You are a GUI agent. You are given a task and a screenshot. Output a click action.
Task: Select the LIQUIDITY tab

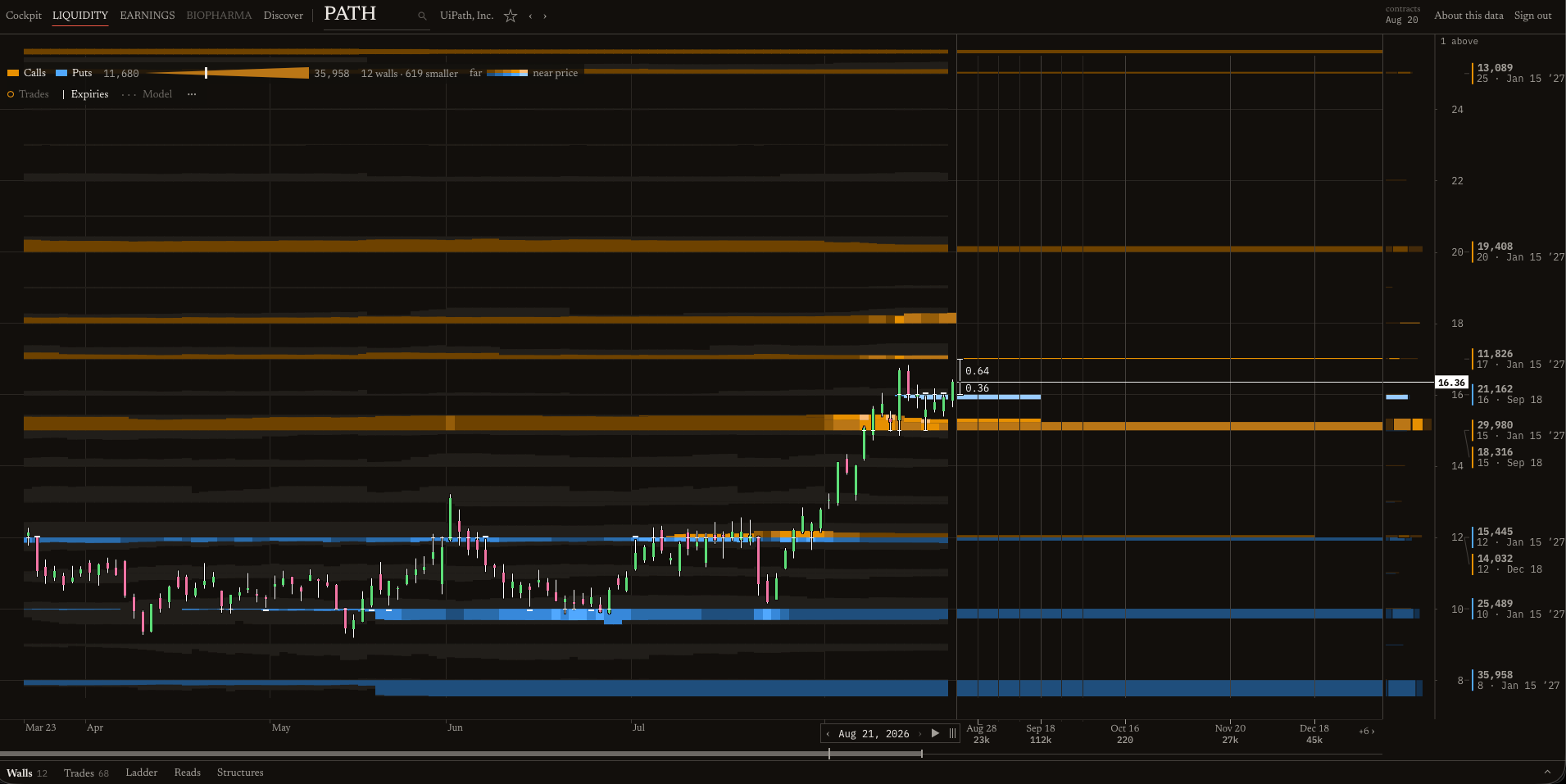(80, 16)
